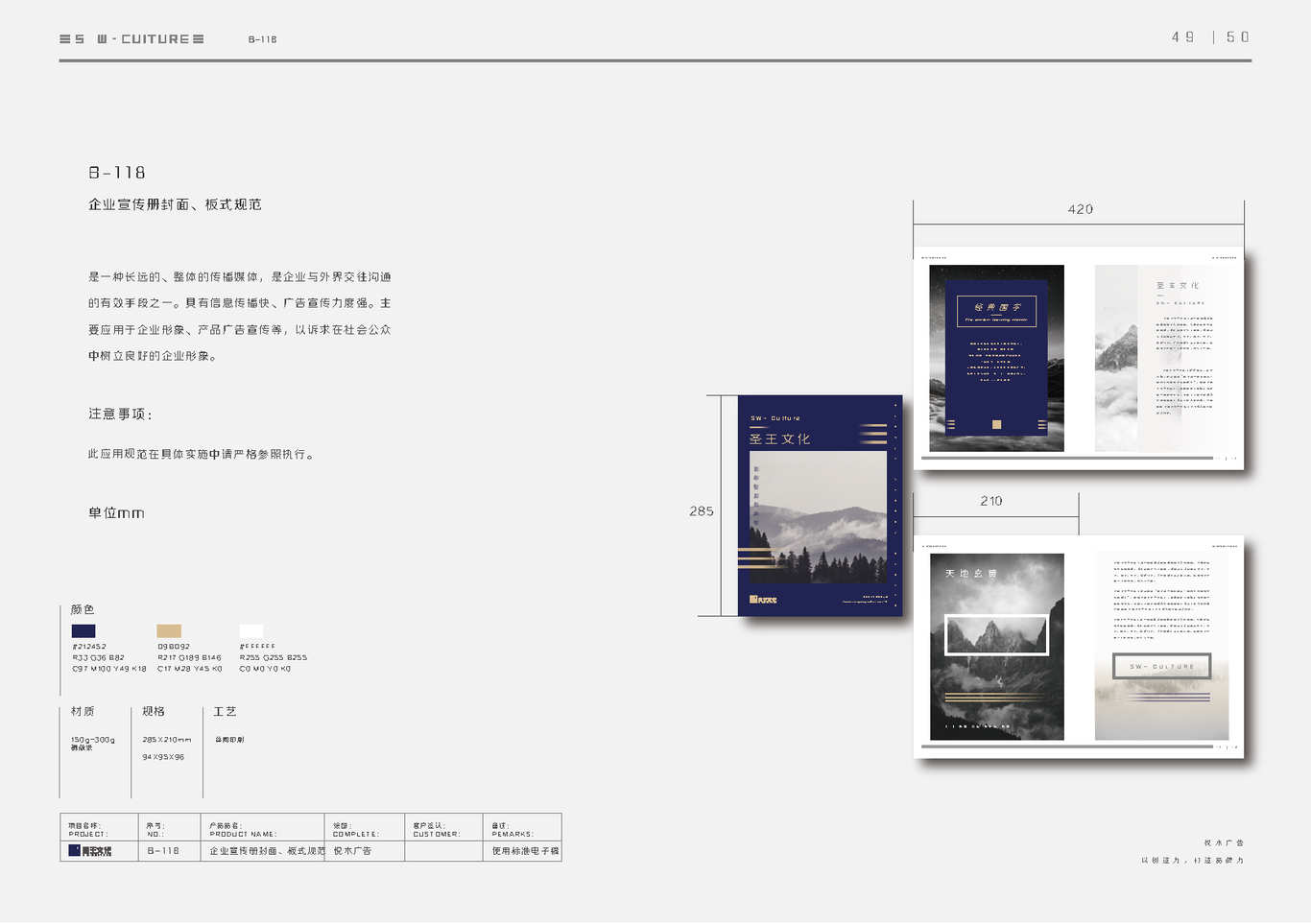Viewport: 1311px width, 924px height.
Task: Click the 94X95X96 value
Action: pos(163,757)
